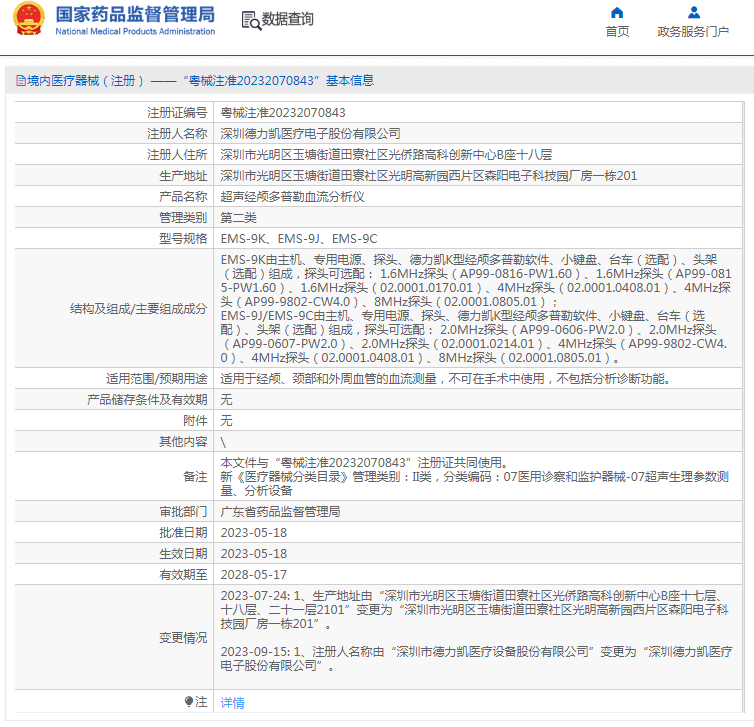Click 广东省药品监督管理局 approval department
This screenshot has width=754, height=727.
coord(280,512)
